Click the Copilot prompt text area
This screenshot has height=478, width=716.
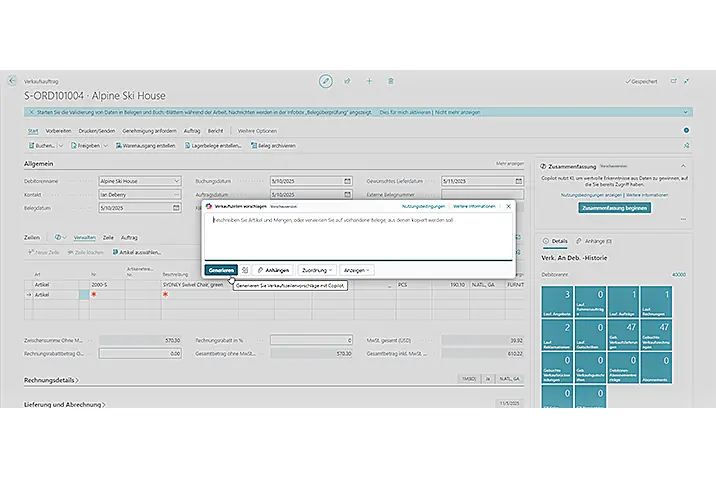pyautogui.click(x=358, y=237)
